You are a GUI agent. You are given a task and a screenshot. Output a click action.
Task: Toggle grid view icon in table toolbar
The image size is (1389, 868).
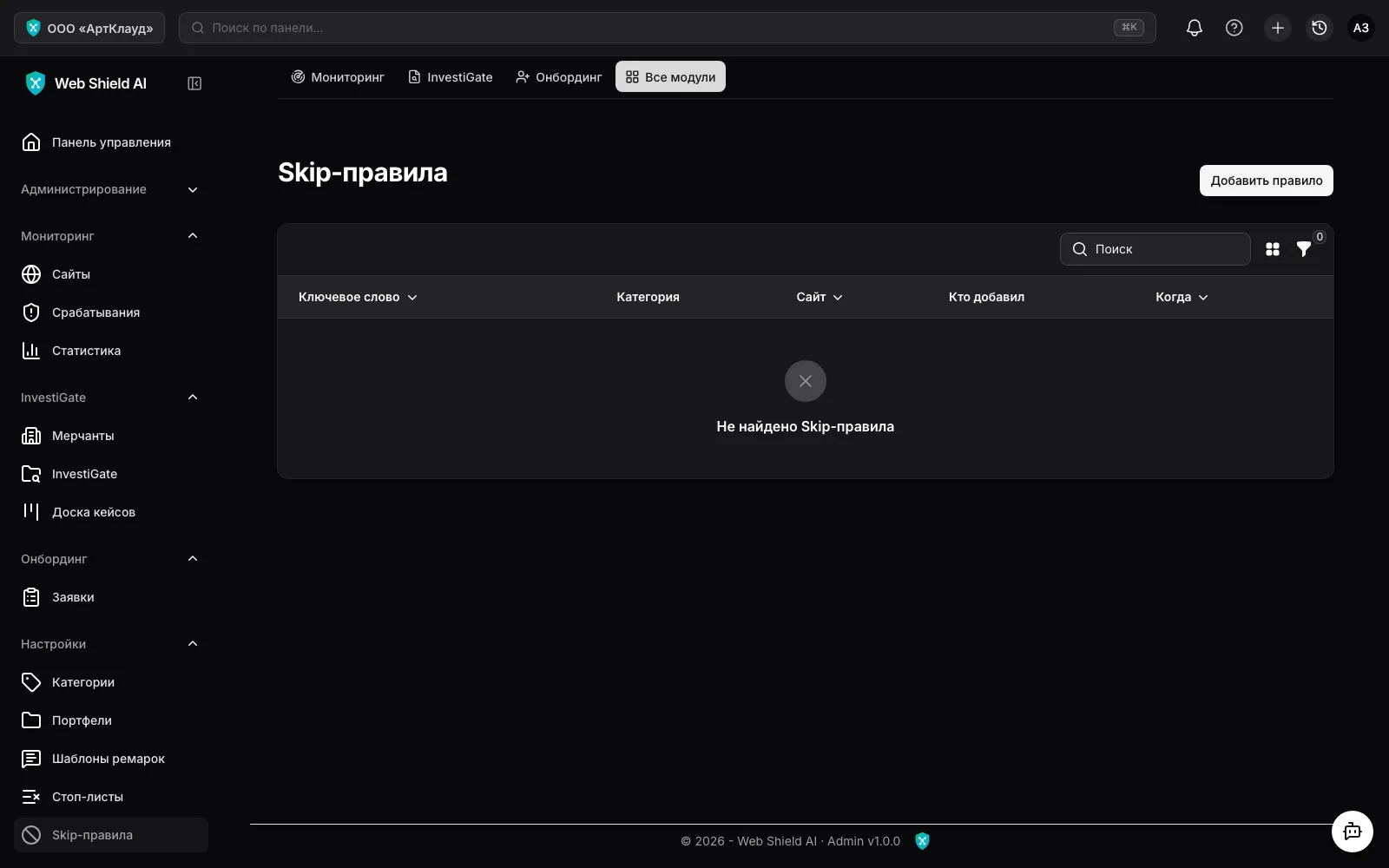(x=1273, y=249)
